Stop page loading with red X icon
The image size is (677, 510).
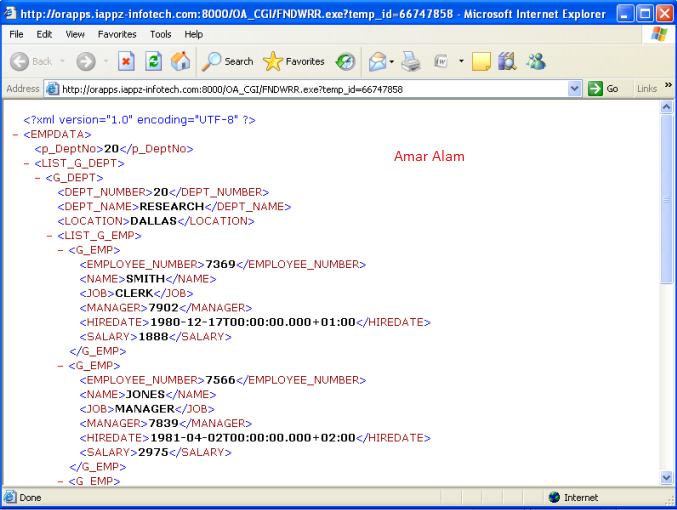[126, 61]
